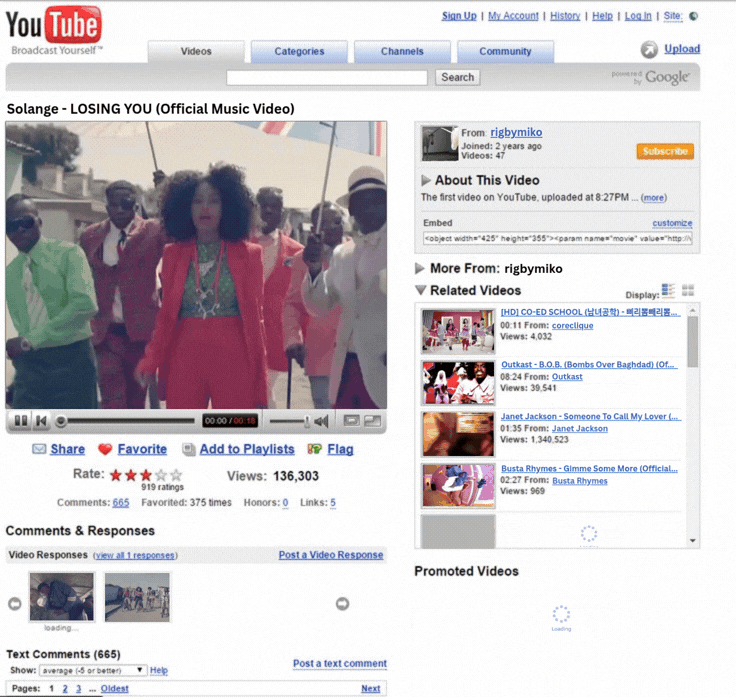The image size is (736, 697).
Task: Click Post a text comment link
Action: coord(340,664)
